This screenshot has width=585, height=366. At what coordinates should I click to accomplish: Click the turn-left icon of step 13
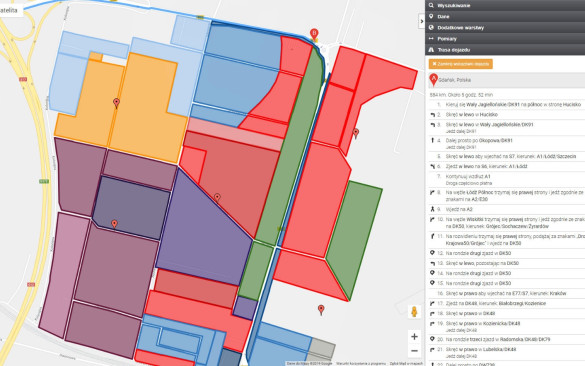pos(432,263)
